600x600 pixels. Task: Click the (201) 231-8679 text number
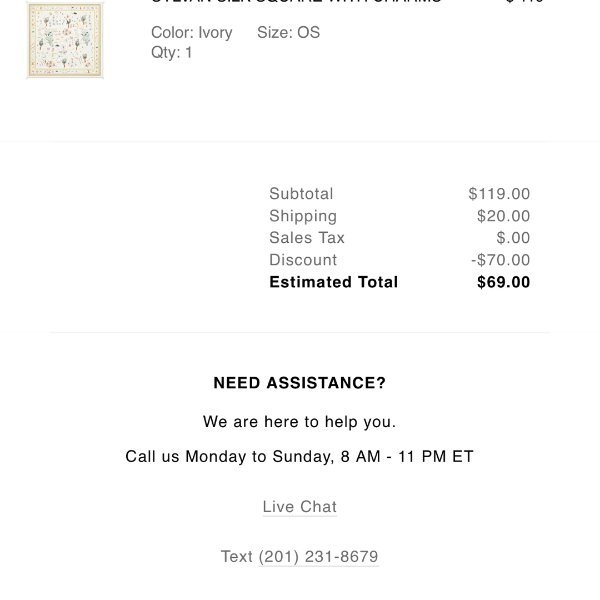[318, 557]
